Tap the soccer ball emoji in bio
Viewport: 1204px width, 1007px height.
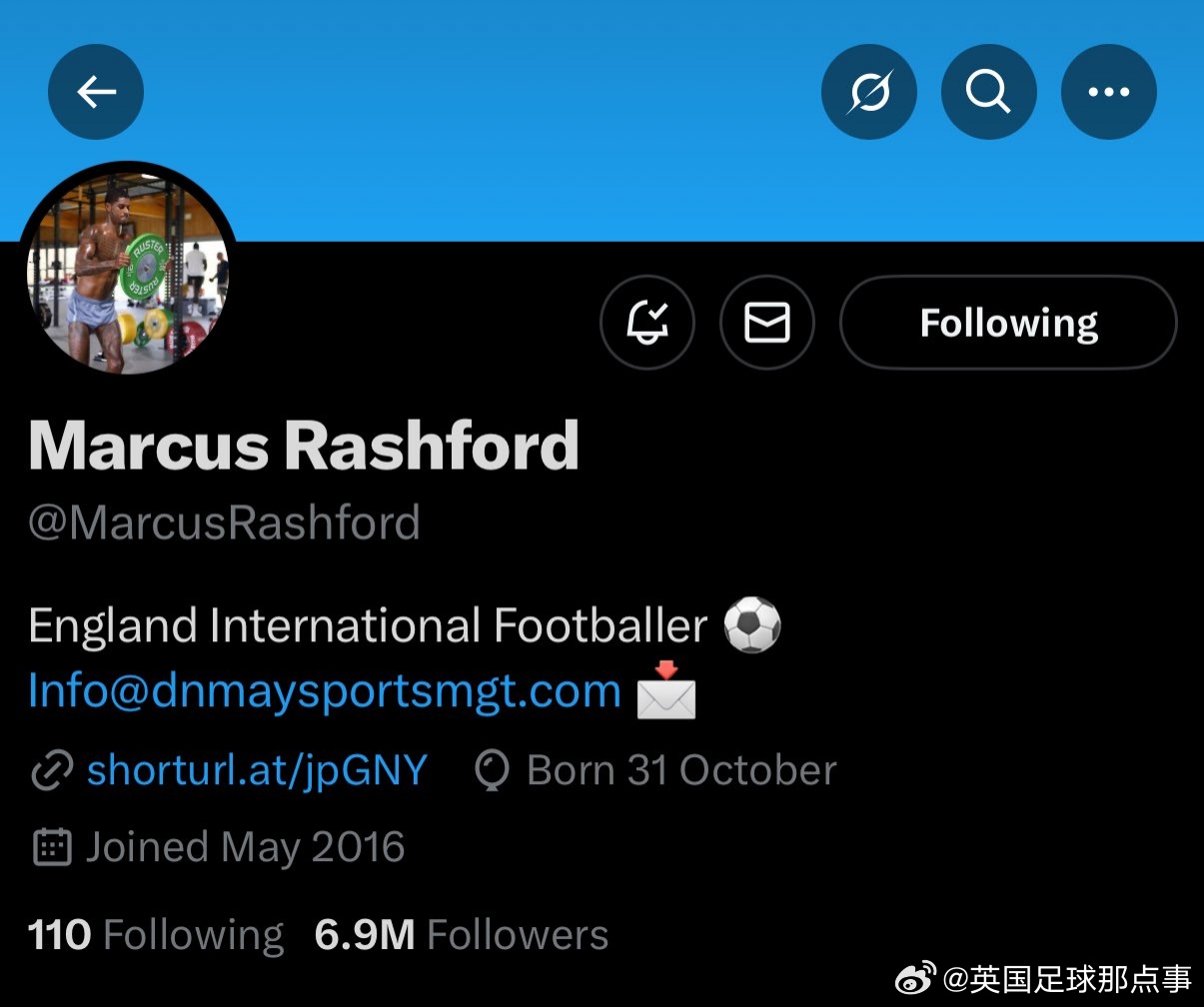(x=751, y=625)
